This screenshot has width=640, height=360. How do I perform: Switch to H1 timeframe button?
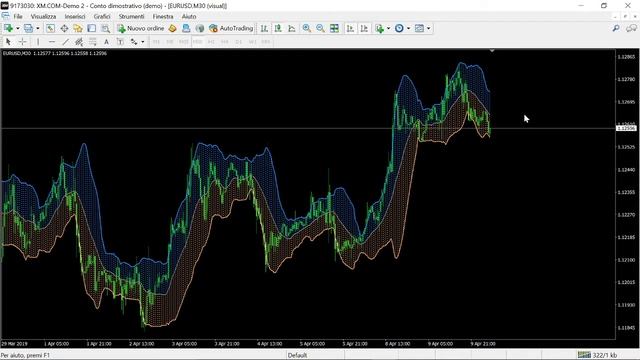[x=211, y=42]
